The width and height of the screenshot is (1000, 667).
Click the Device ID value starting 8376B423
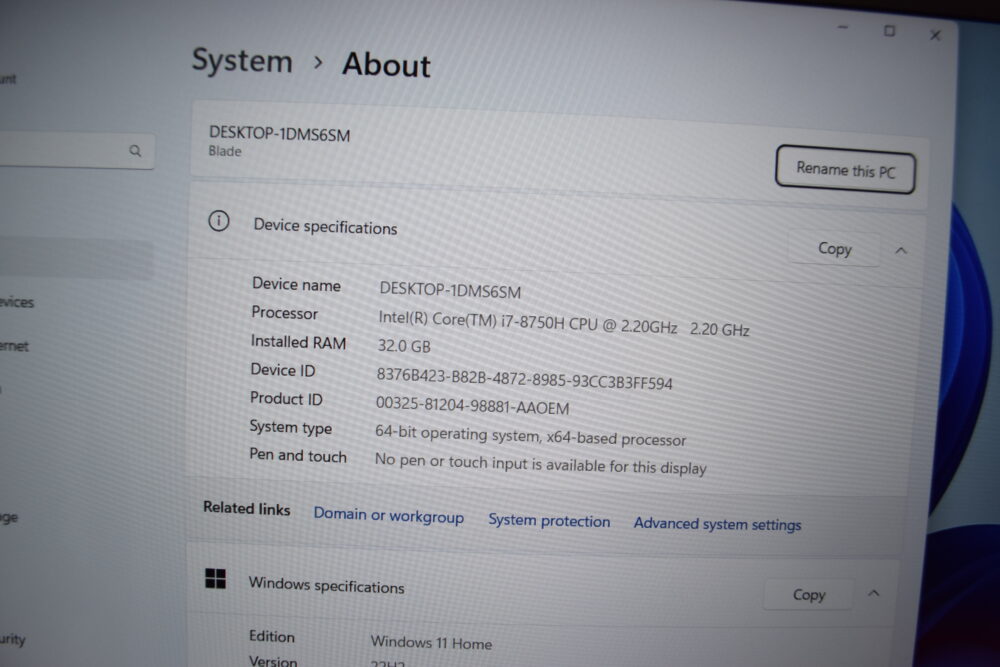point(524,378)
